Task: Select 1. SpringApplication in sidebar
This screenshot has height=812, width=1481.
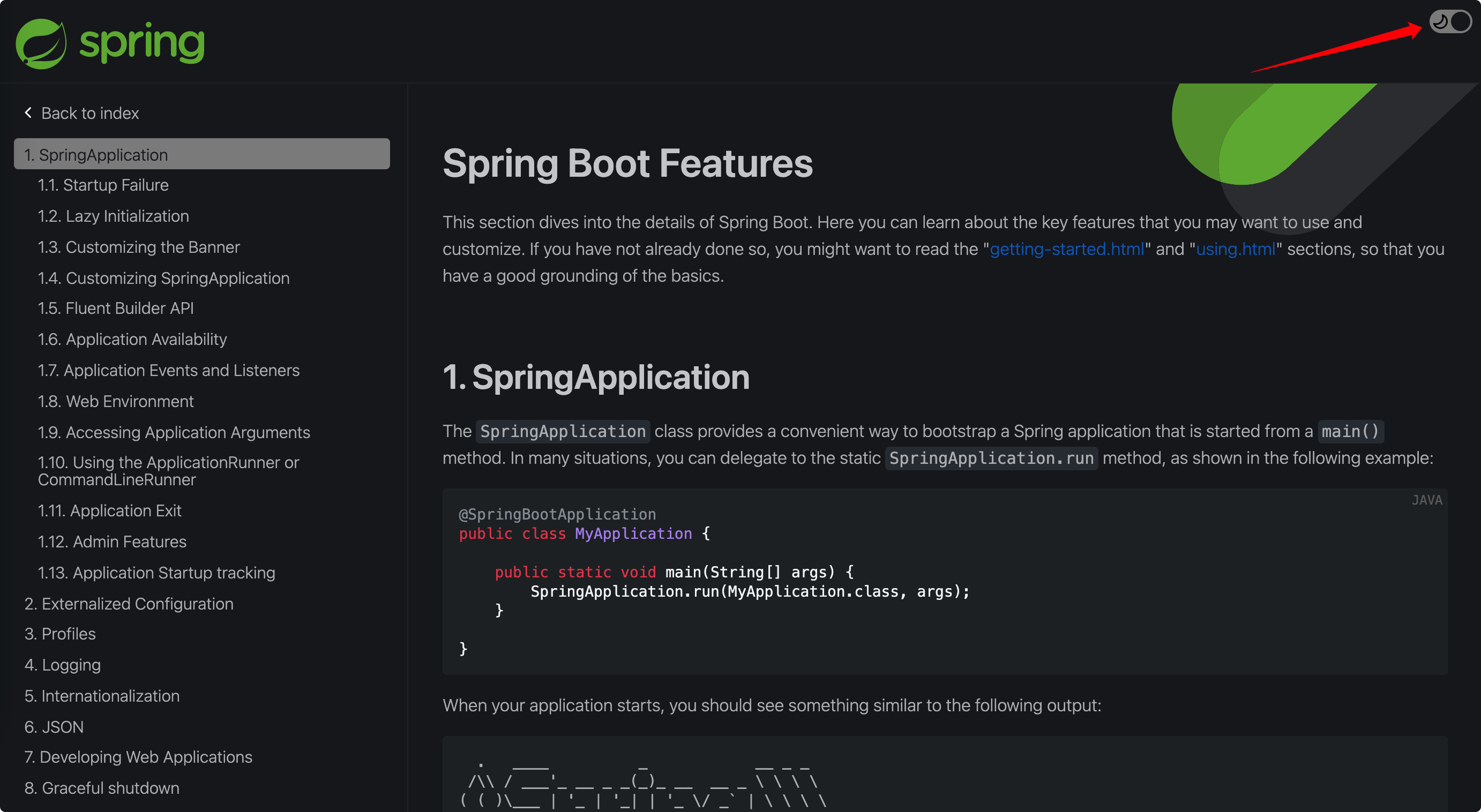Action: 202,154
